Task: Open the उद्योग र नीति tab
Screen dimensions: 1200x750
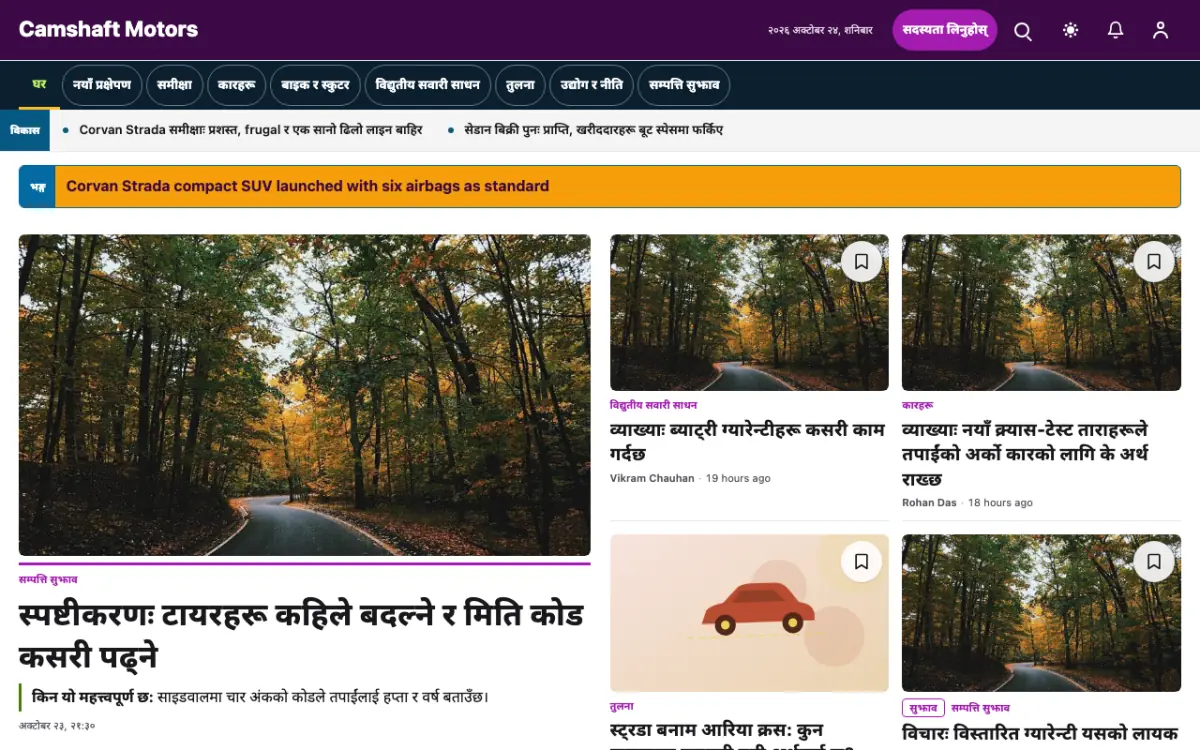Action: coord(592,85)
